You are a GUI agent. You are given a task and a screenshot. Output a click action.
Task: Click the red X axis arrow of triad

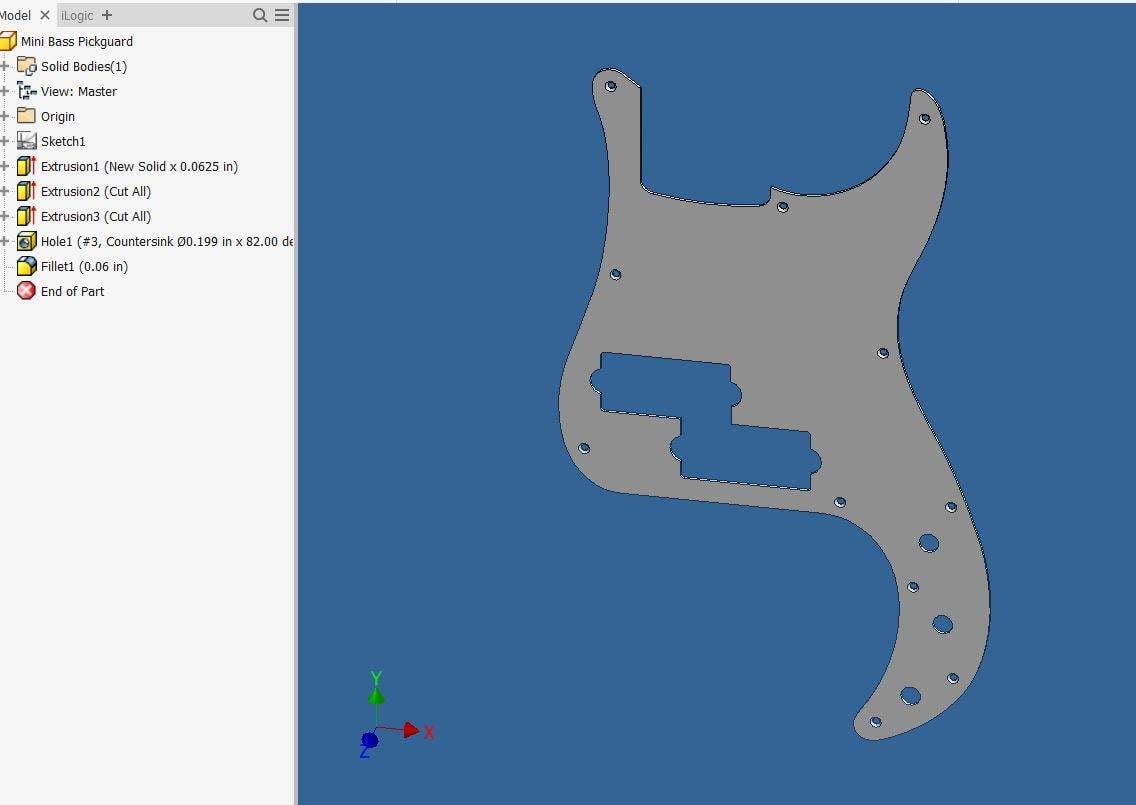[x=411, y=730]
